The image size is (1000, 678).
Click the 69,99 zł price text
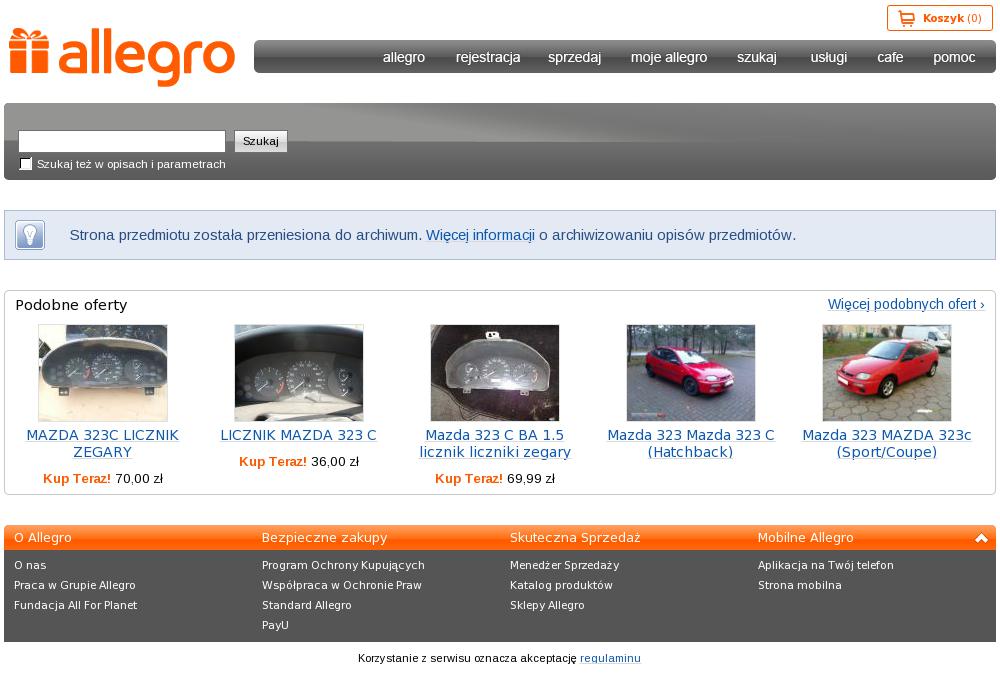tap(531, 478)
